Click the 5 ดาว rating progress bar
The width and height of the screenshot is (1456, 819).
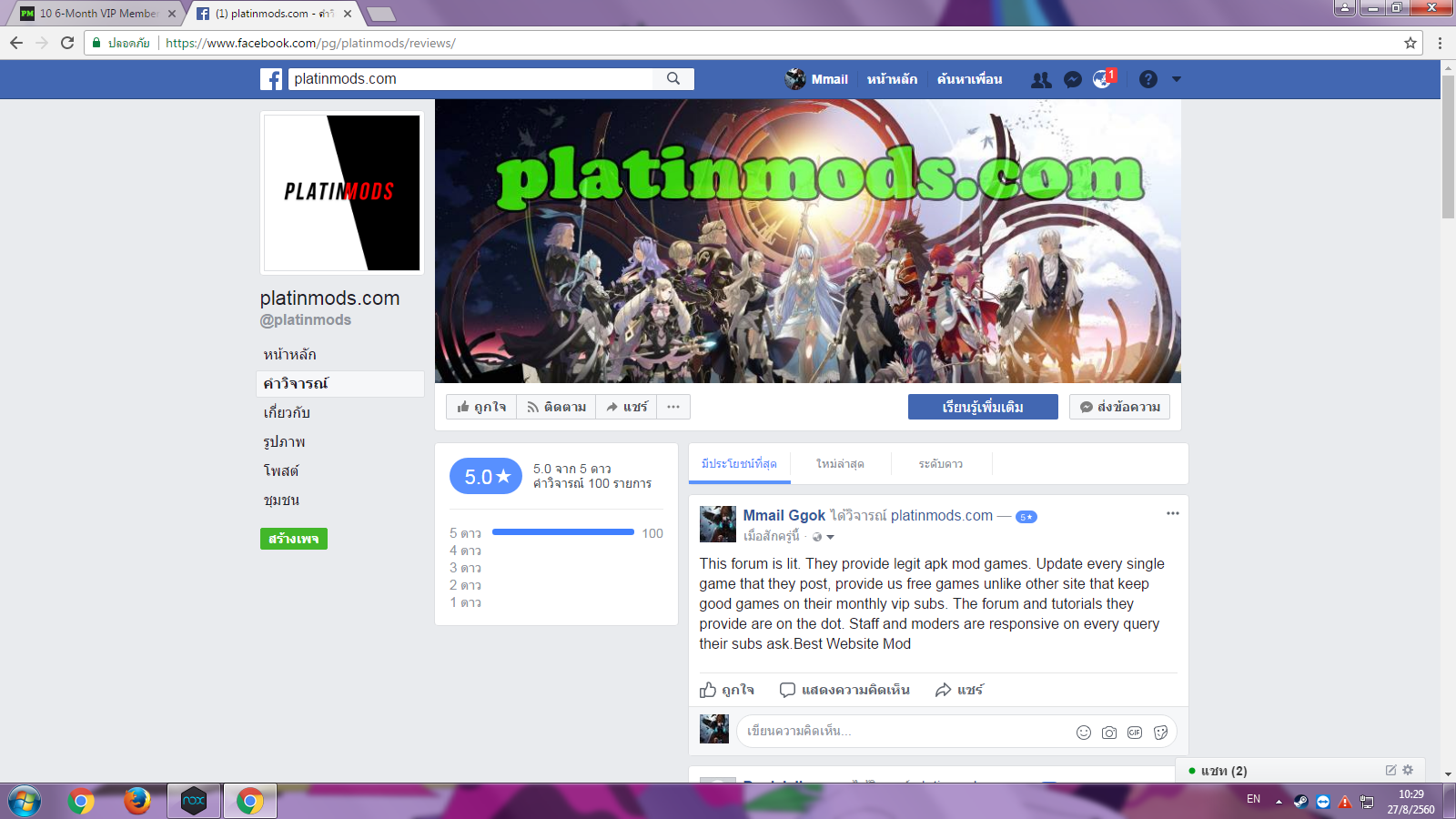[x=562, y=532]
